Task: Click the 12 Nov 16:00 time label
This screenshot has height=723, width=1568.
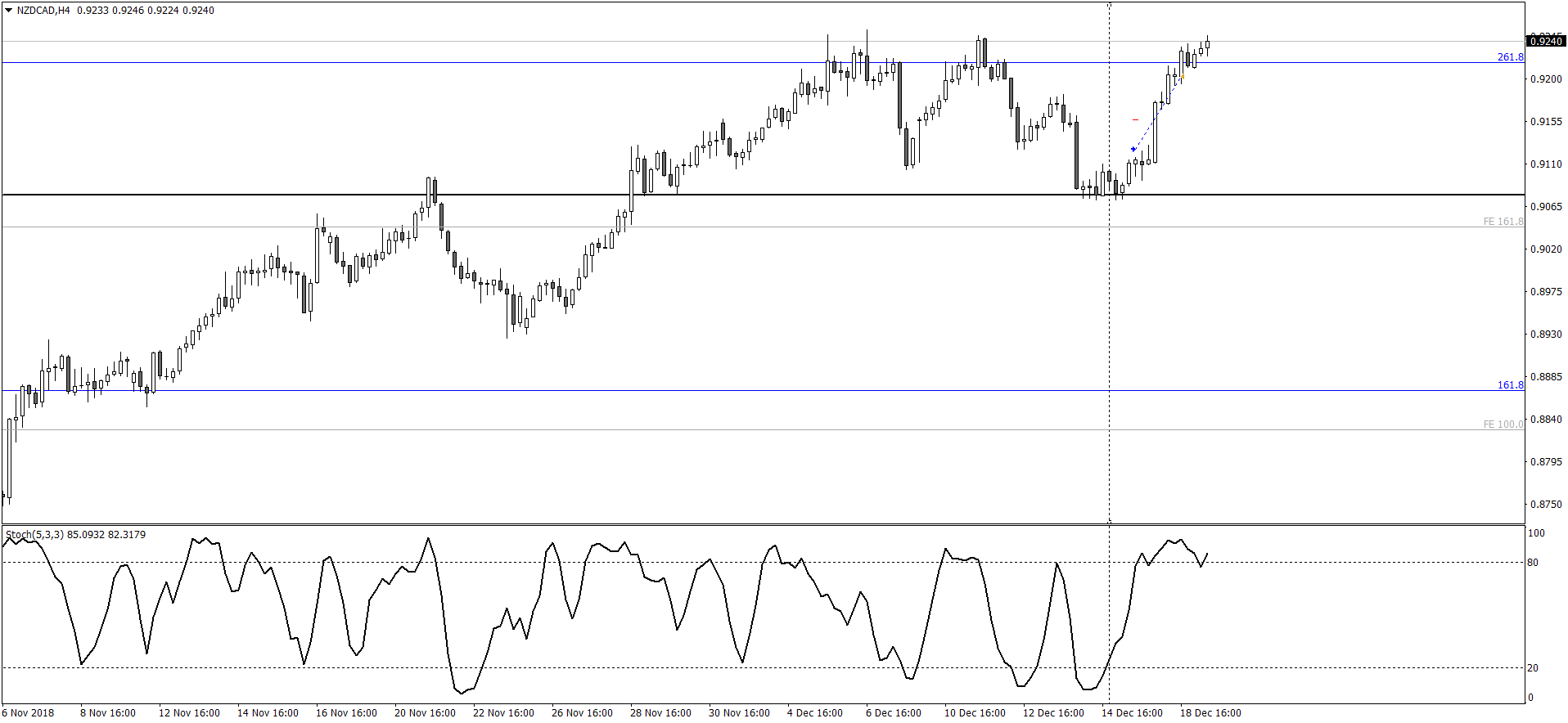Action: click(x=189, y=713)
